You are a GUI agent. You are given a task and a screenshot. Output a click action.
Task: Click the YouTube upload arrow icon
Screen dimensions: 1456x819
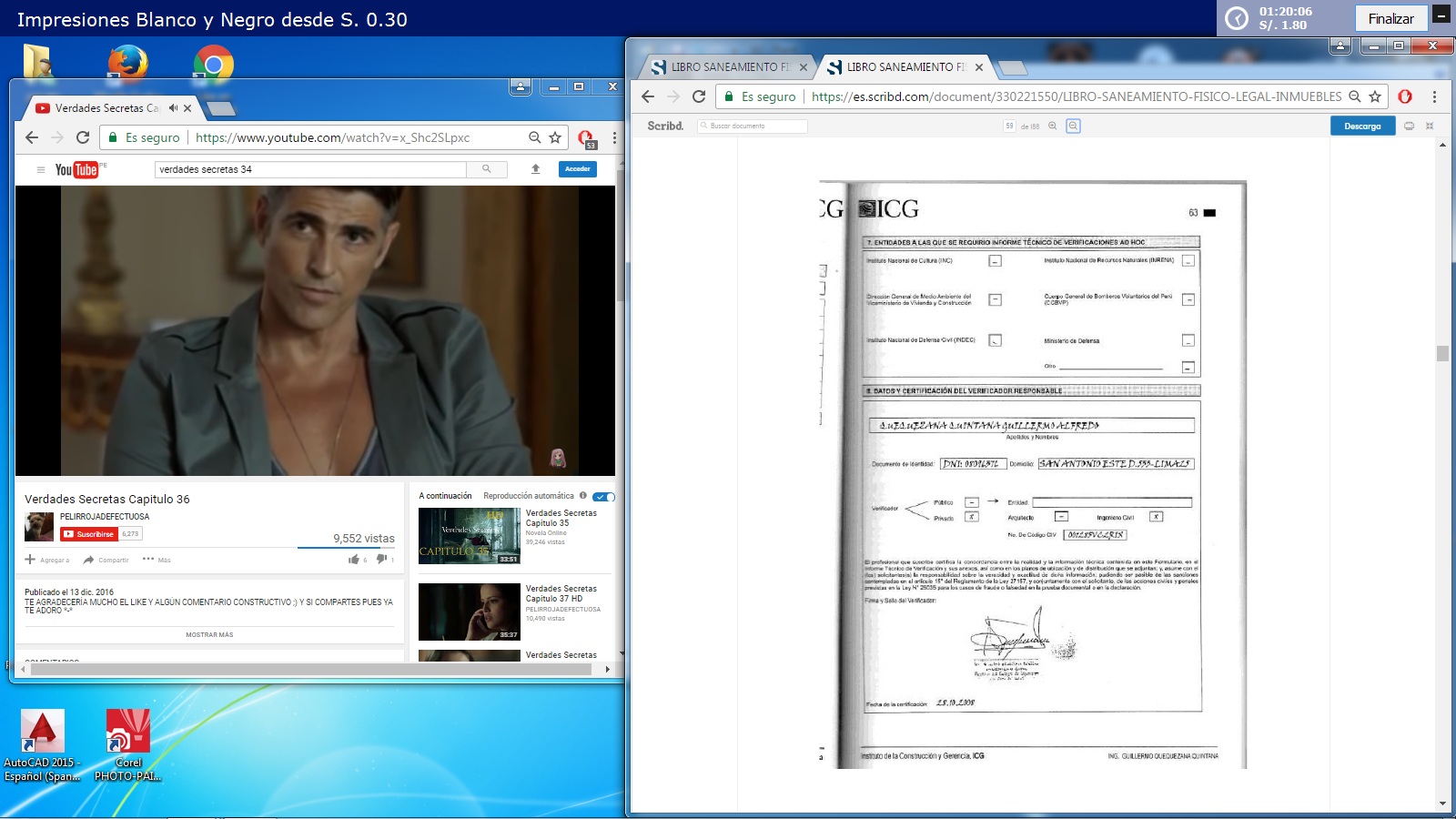coord(535,169)
